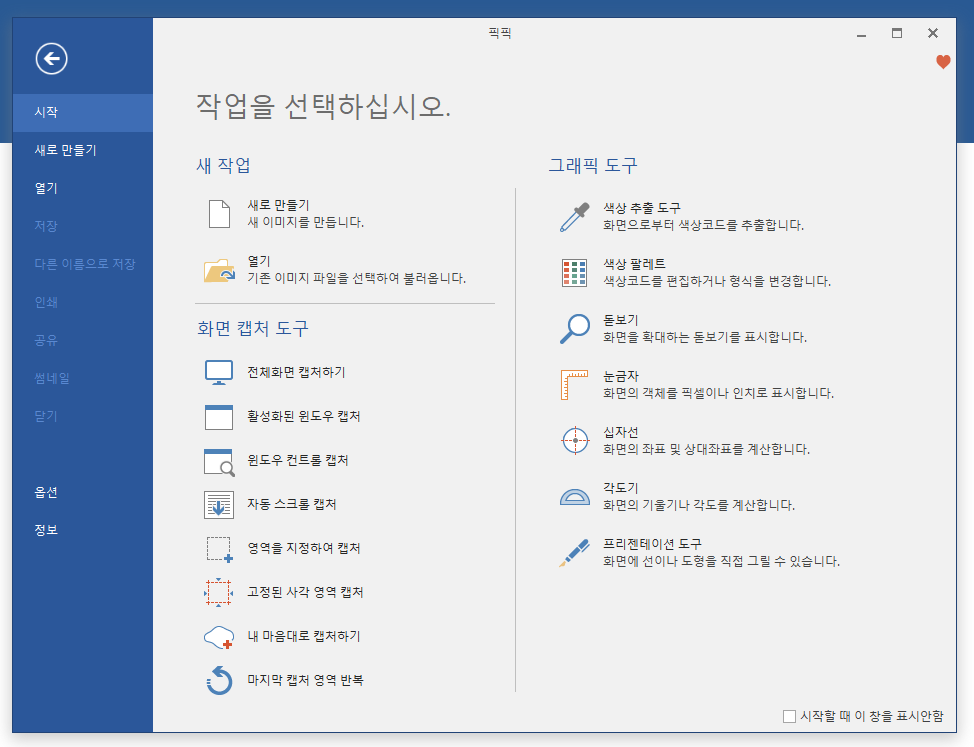This screenshot has height=747, width=974.
Task: Click the magnifier-window icon for 윈도우 컨트롤 캡처
Action: coord(219,461)
